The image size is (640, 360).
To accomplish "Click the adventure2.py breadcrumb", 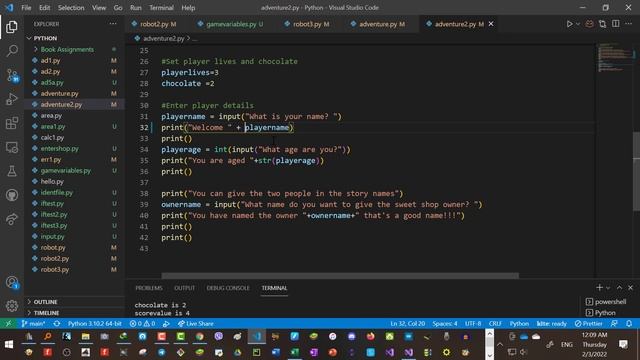I will coord(164,38).
